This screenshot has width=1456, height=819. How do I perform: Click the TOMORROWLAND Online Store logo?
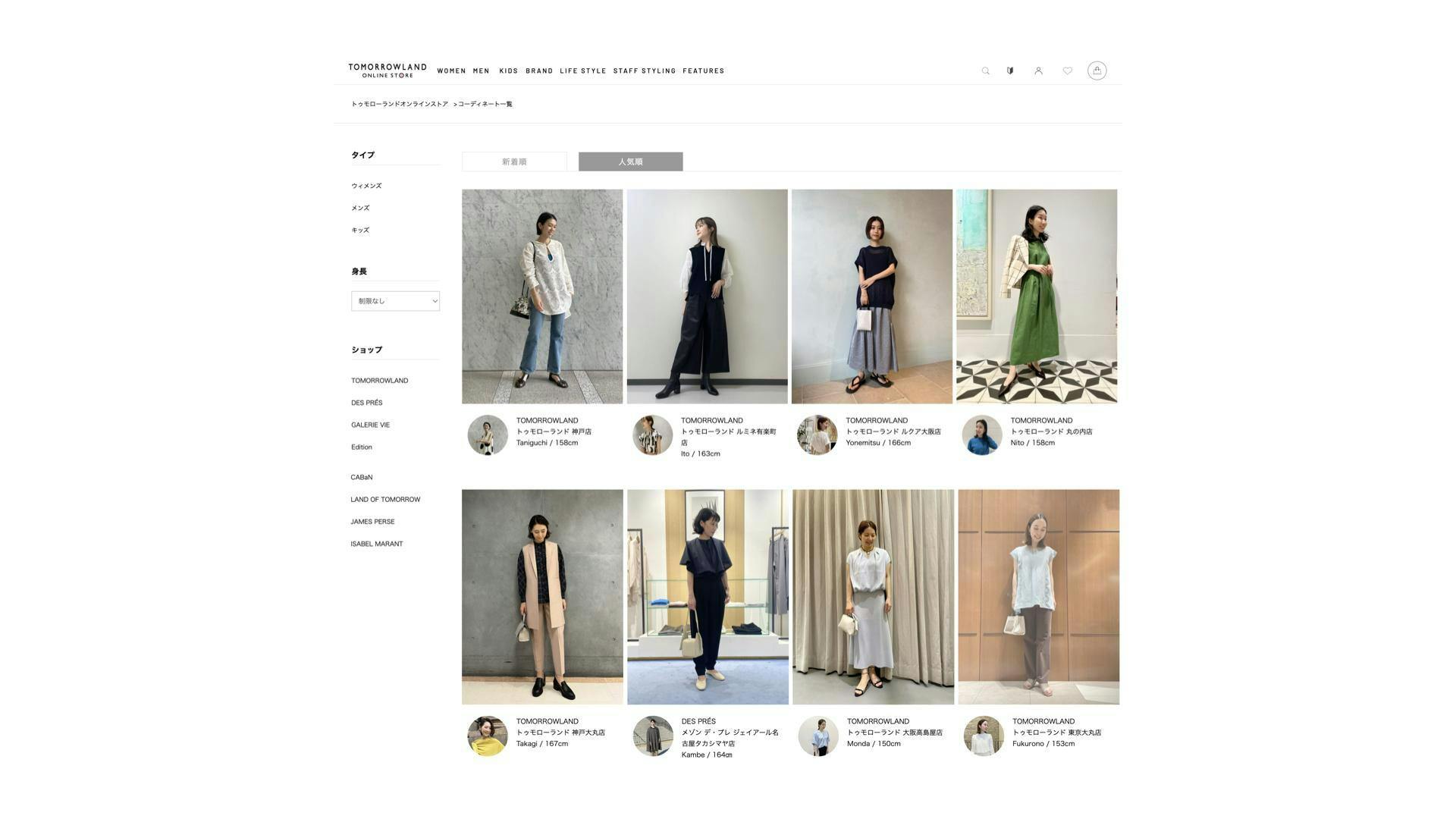coord(388,71)
